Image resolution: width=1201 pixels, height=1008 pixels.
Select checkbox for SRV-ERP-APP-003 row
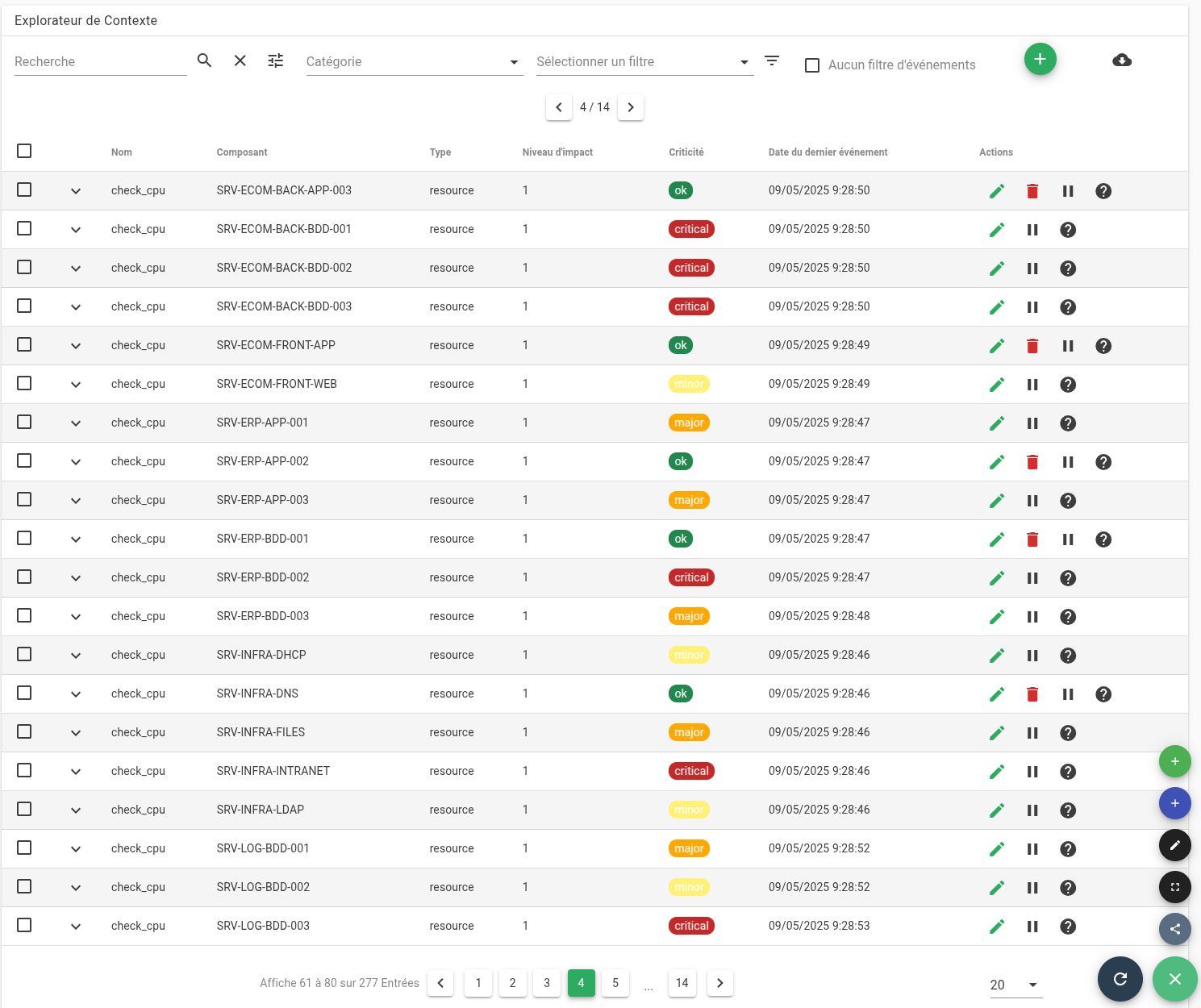pyautogui.click(x=24, y=499)
